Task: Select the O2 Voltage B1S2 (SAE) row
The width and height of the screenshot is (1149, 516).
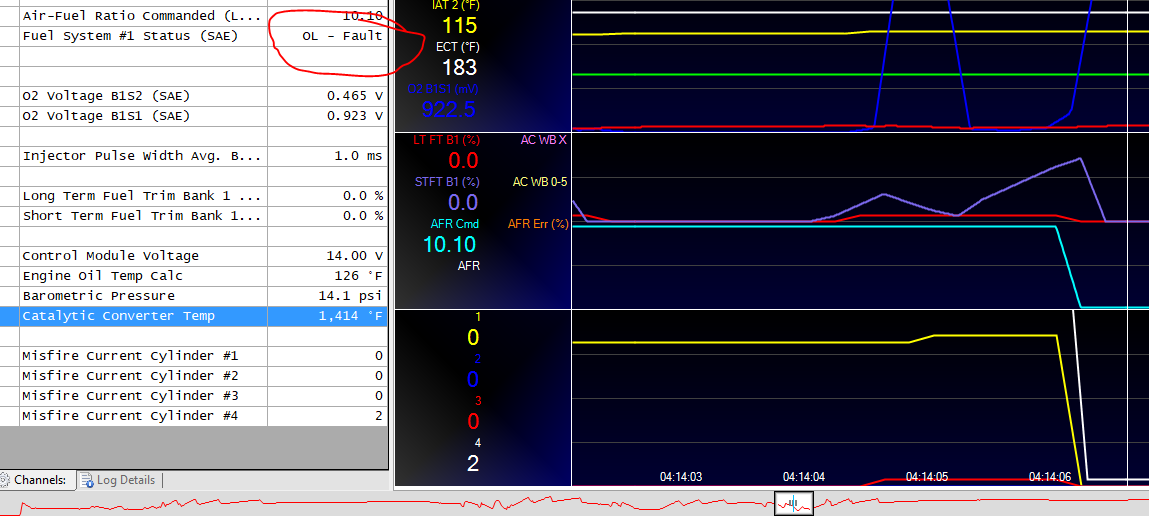Action: [193, 96]
